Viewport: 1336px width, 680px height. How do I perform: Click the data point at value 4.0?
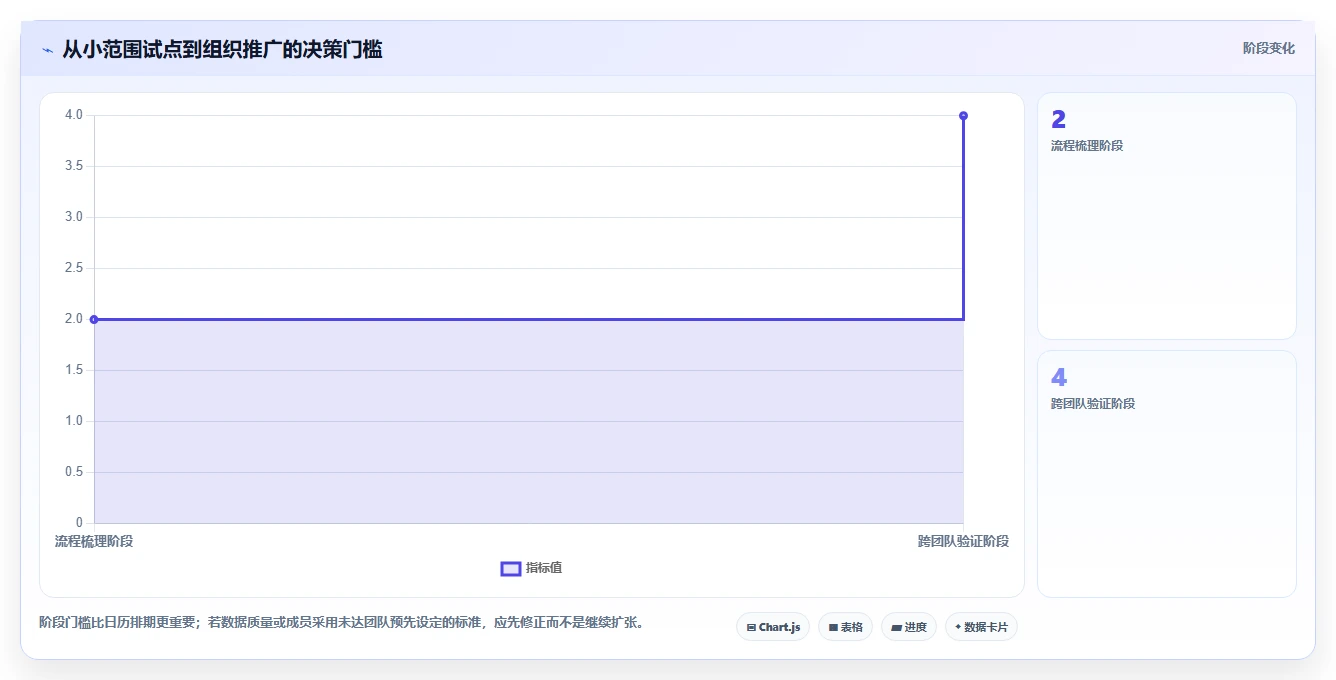pyautogui.click(x=963, y=115)
